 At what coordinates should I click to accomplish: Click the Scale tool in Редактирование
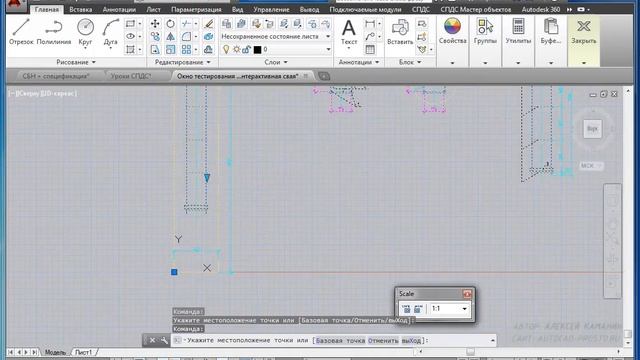170,50
